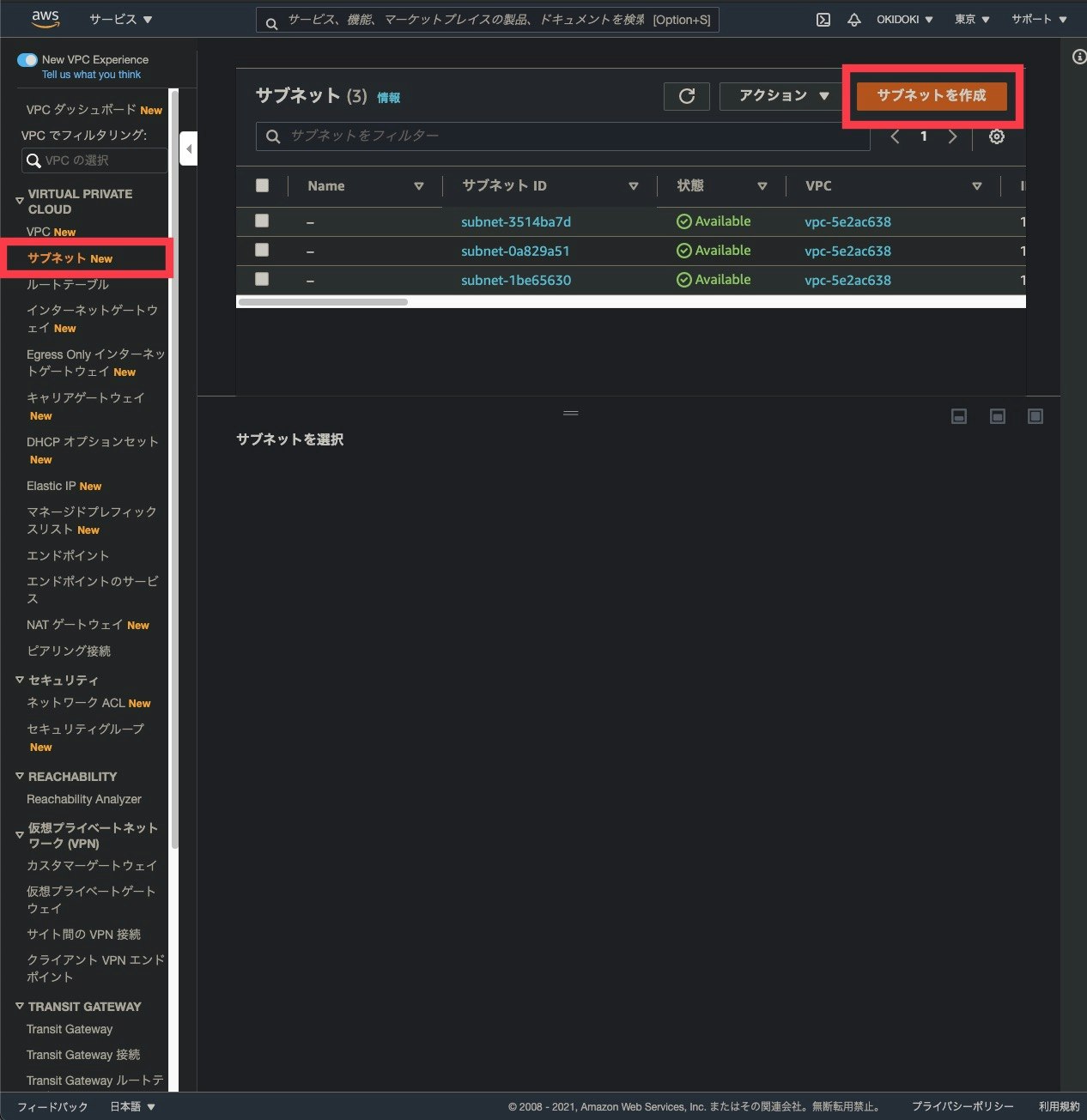
Task: Open the OKIDOKI account dropdown
Action: tap(905, 19)
